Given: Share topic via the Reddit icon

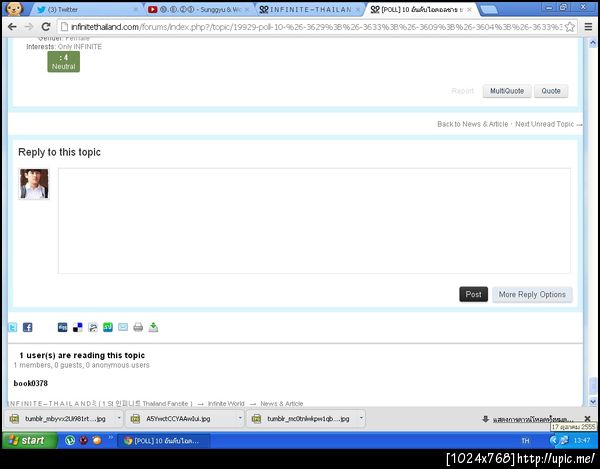Looking at the screenshot, I should (x=93, y=327).
